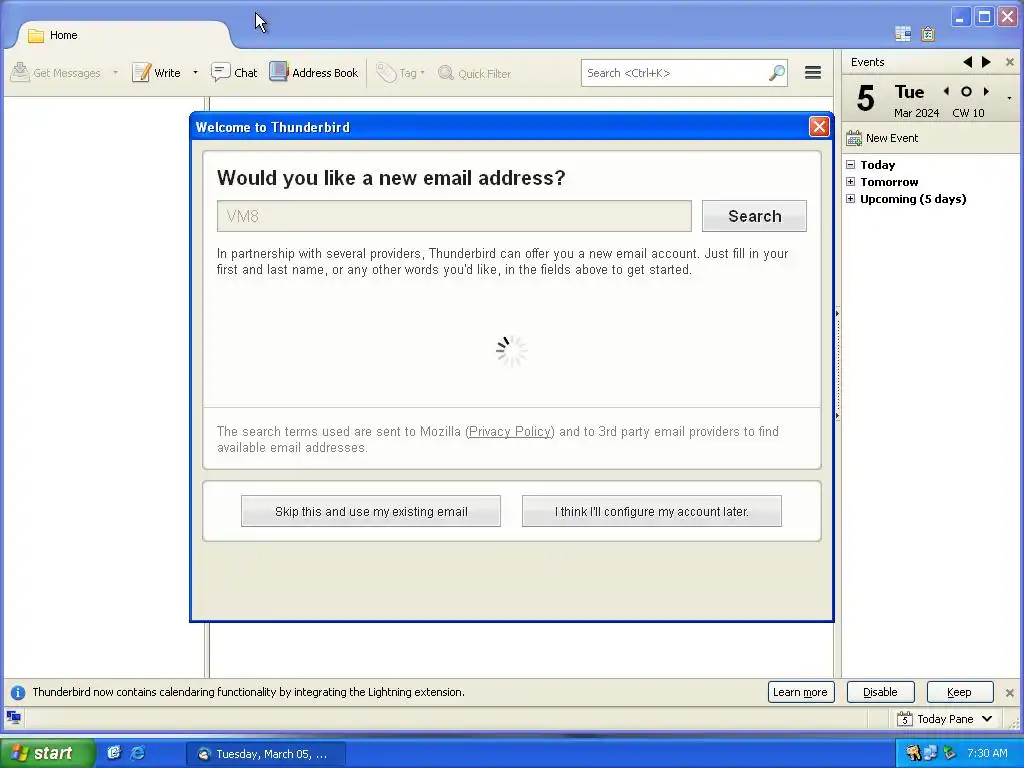Close the Welcome to Thunderbird dialog
The height and width of the screenshot is (768, 1024).
pos(819,127)
